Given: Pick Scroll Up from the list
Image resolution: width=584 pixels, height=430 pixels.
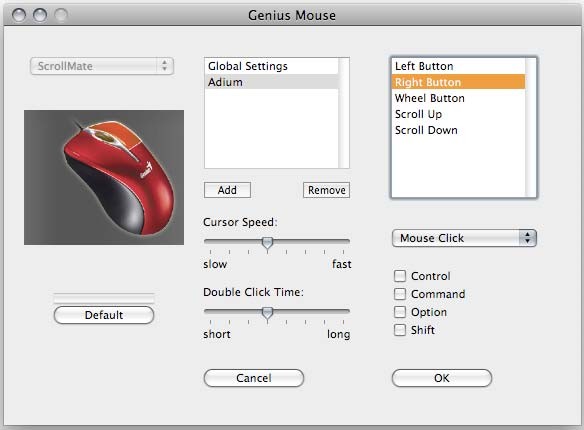Looking at the screenshot, I should pos(458,114).
